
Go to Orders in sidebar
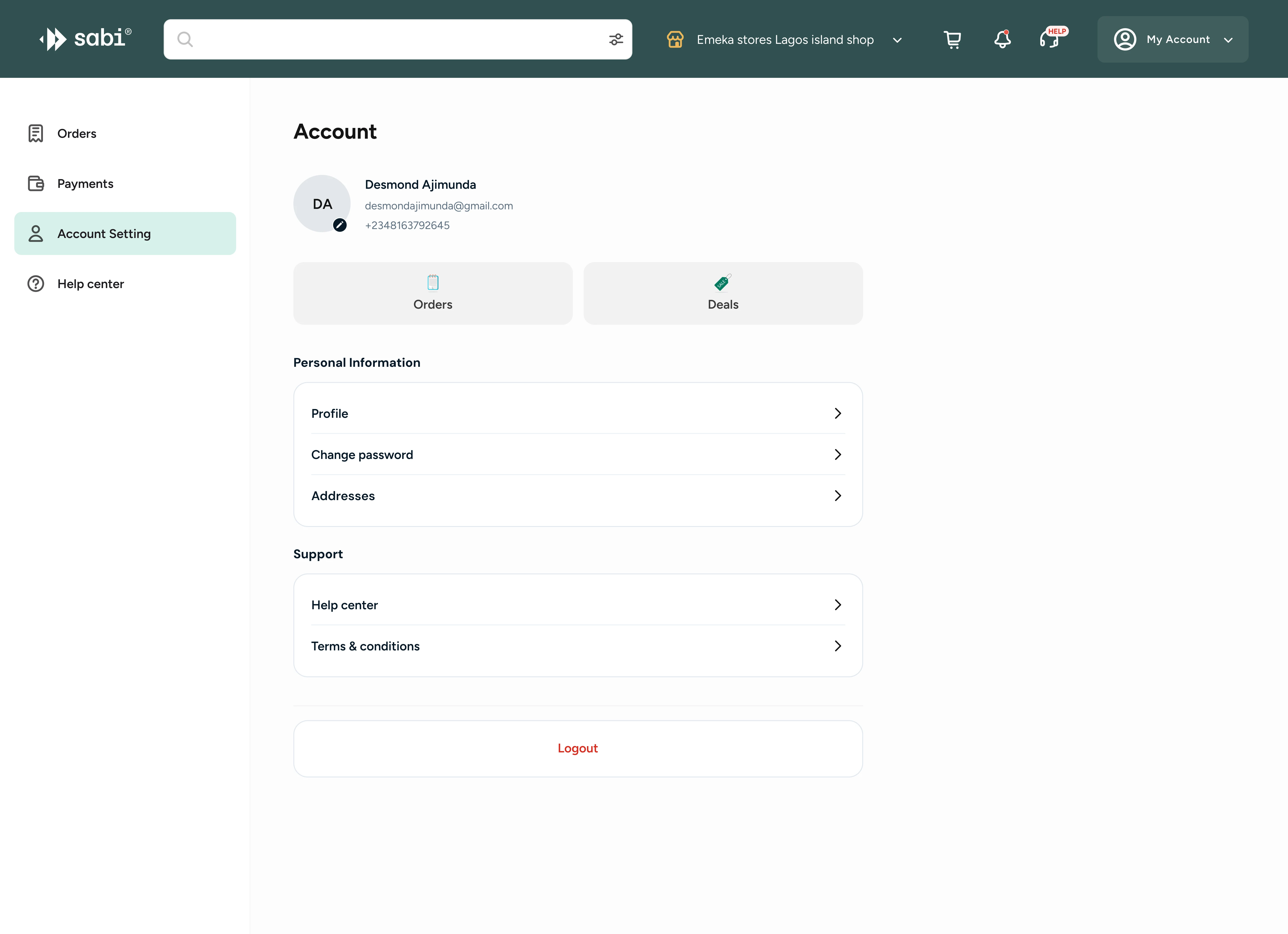pos(77,134)
